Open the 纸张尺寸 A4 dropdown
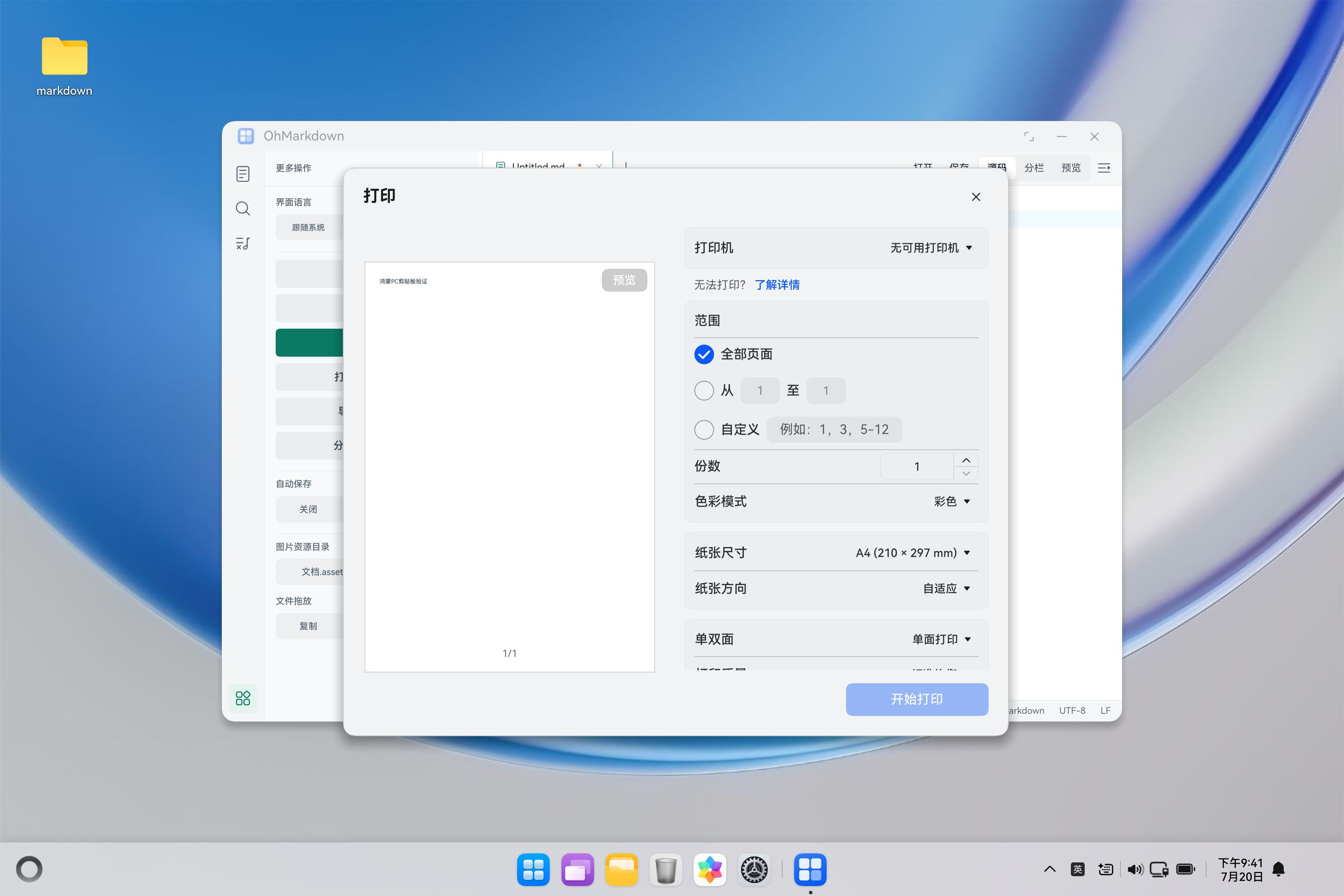The height and width of the screenshot is (896, 1344). [x=913, y=553]
